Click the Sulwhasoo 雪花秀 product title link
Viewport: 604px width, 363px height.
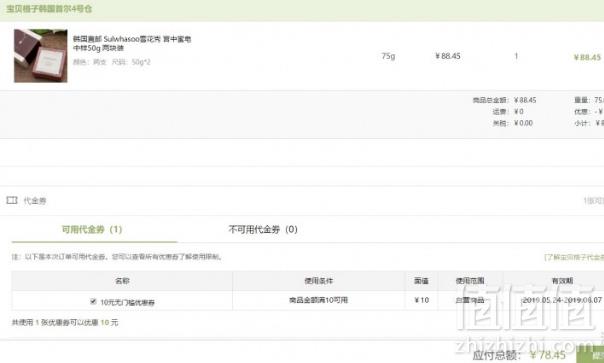pyautogui.click(x=132, y=44)
